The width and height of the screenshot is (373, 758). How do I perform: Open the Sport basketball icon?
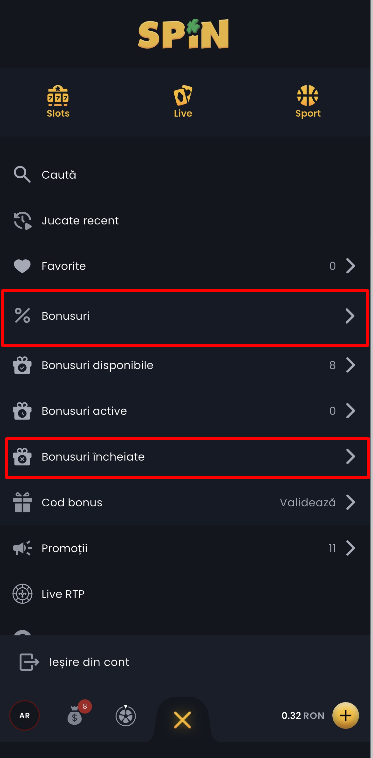click(308, 96)
